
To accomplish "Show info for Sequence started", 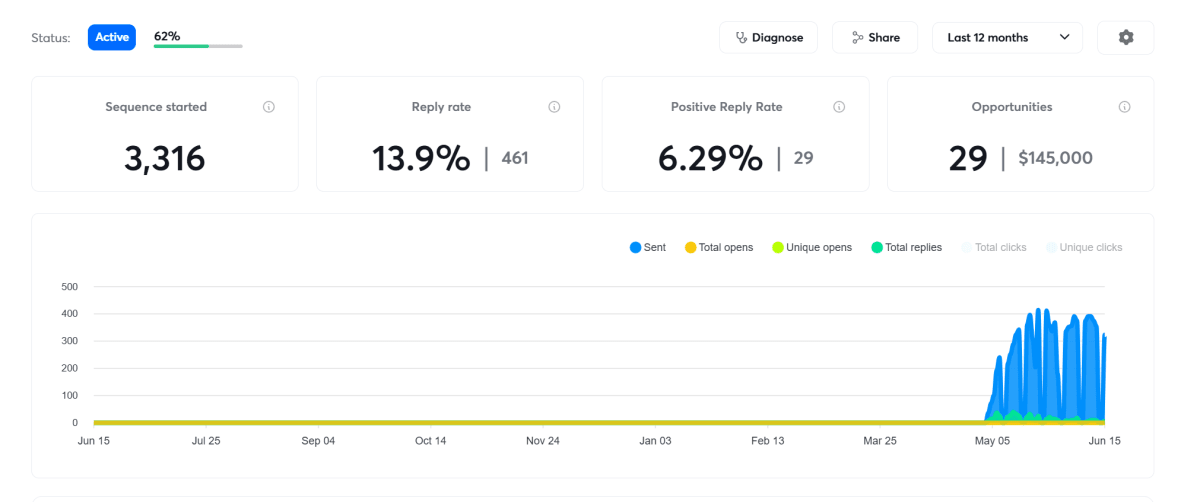I will (x=269, y=107).
